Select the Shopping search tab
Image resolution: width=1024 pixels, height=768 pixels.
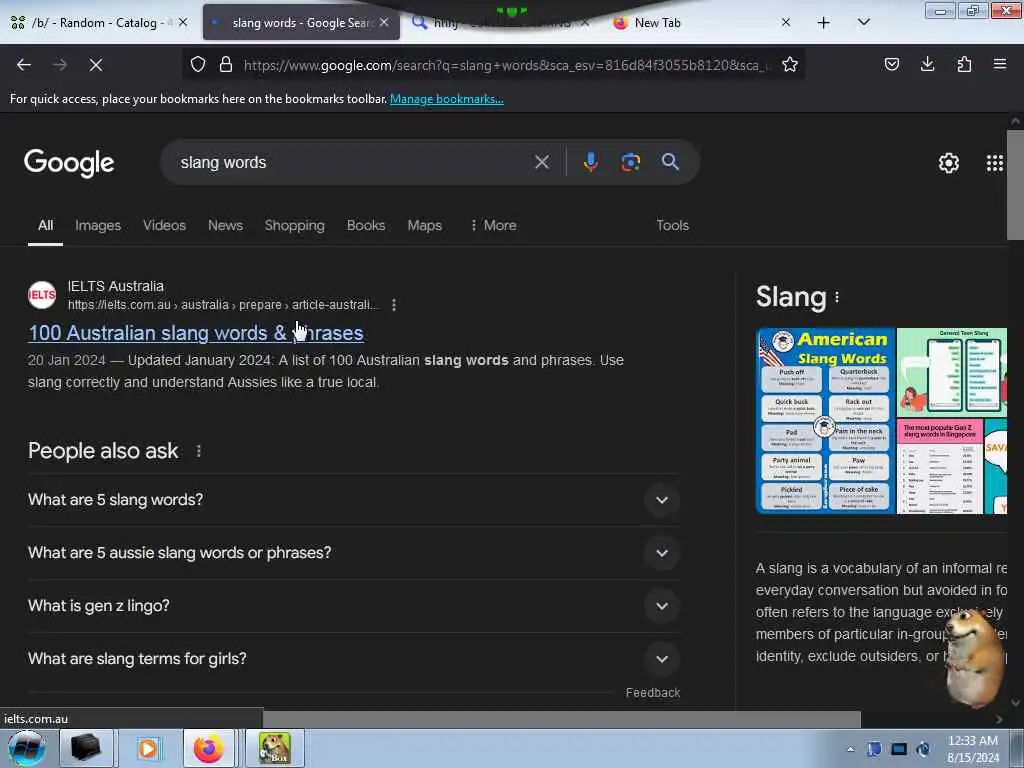point(295,225)
